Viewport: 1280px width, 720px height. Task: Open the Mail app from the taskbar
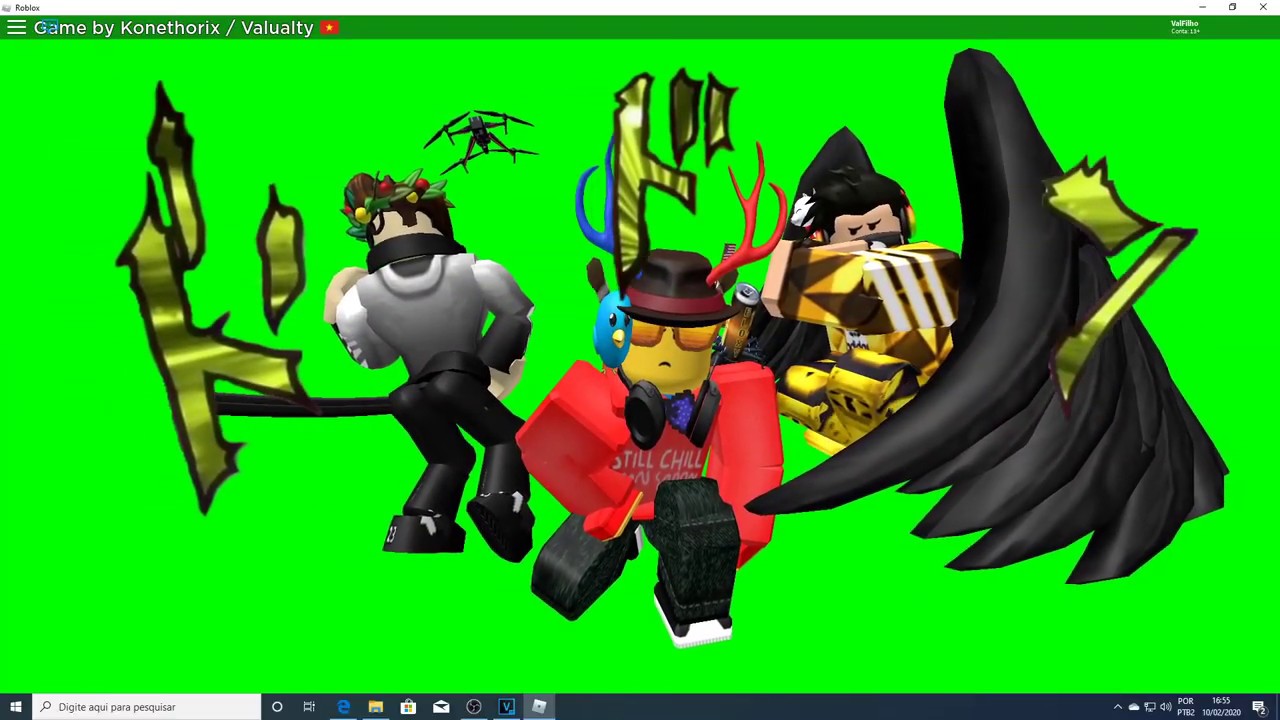pyautogui.click(x=441, y=707)
